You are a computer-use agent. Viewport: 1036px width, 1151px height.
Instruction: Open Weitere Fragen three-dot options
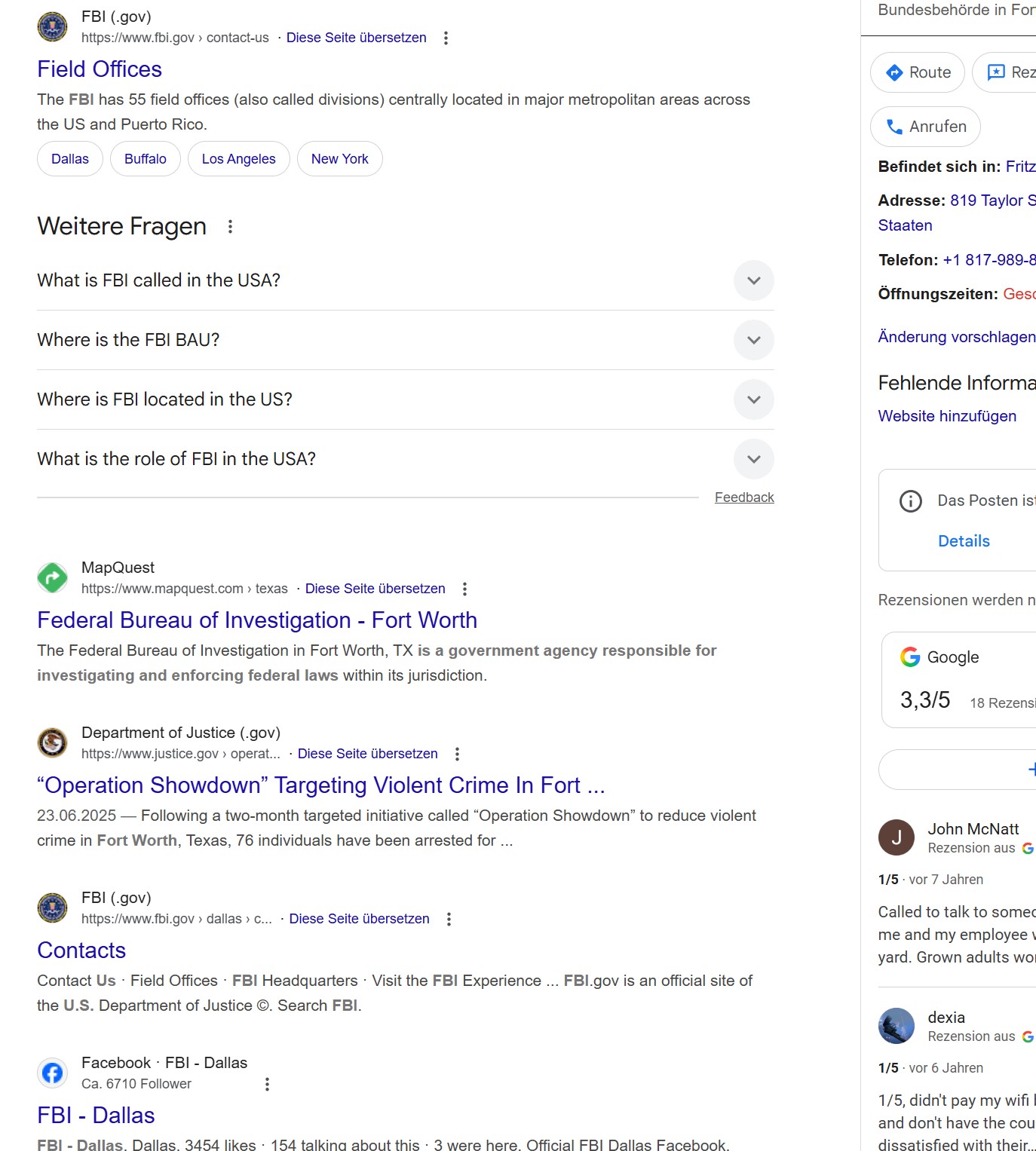click(x=231, y=226)
